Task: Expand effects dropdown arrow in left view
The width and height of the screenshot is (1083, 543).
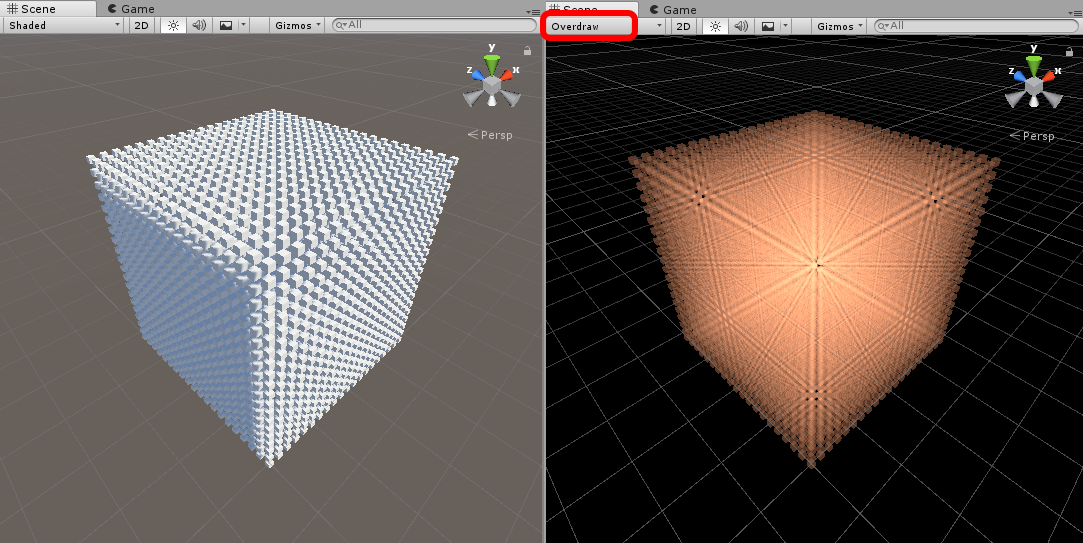Action: [243, 25]
